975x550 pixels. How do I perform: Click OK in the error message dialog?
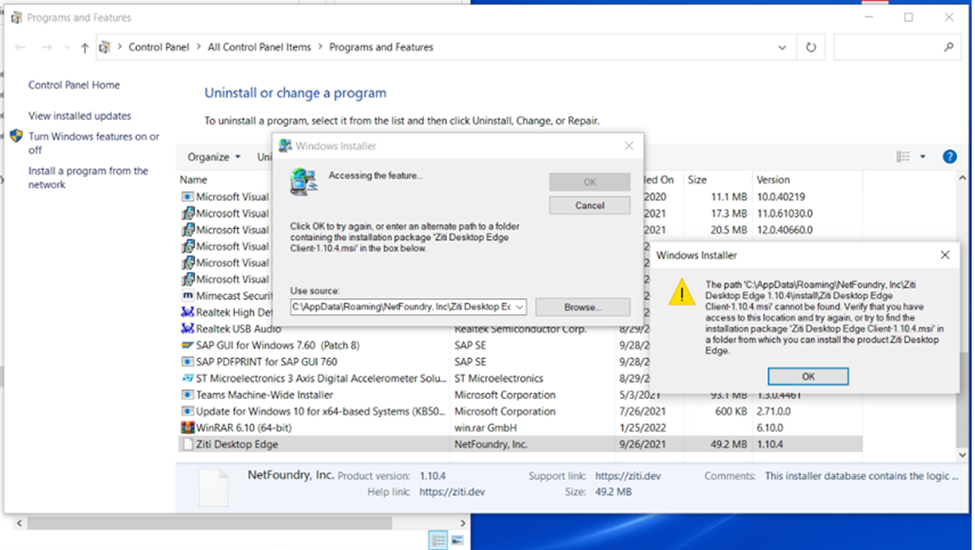(808, 376)
